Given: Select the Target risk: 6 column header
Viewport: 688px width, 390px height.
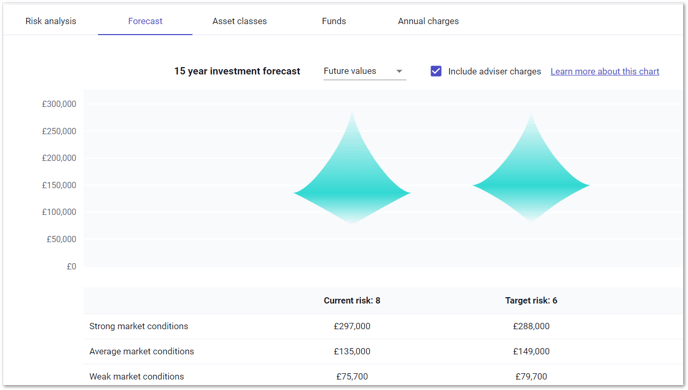Looking at the screenshot, I should [531, 301].
